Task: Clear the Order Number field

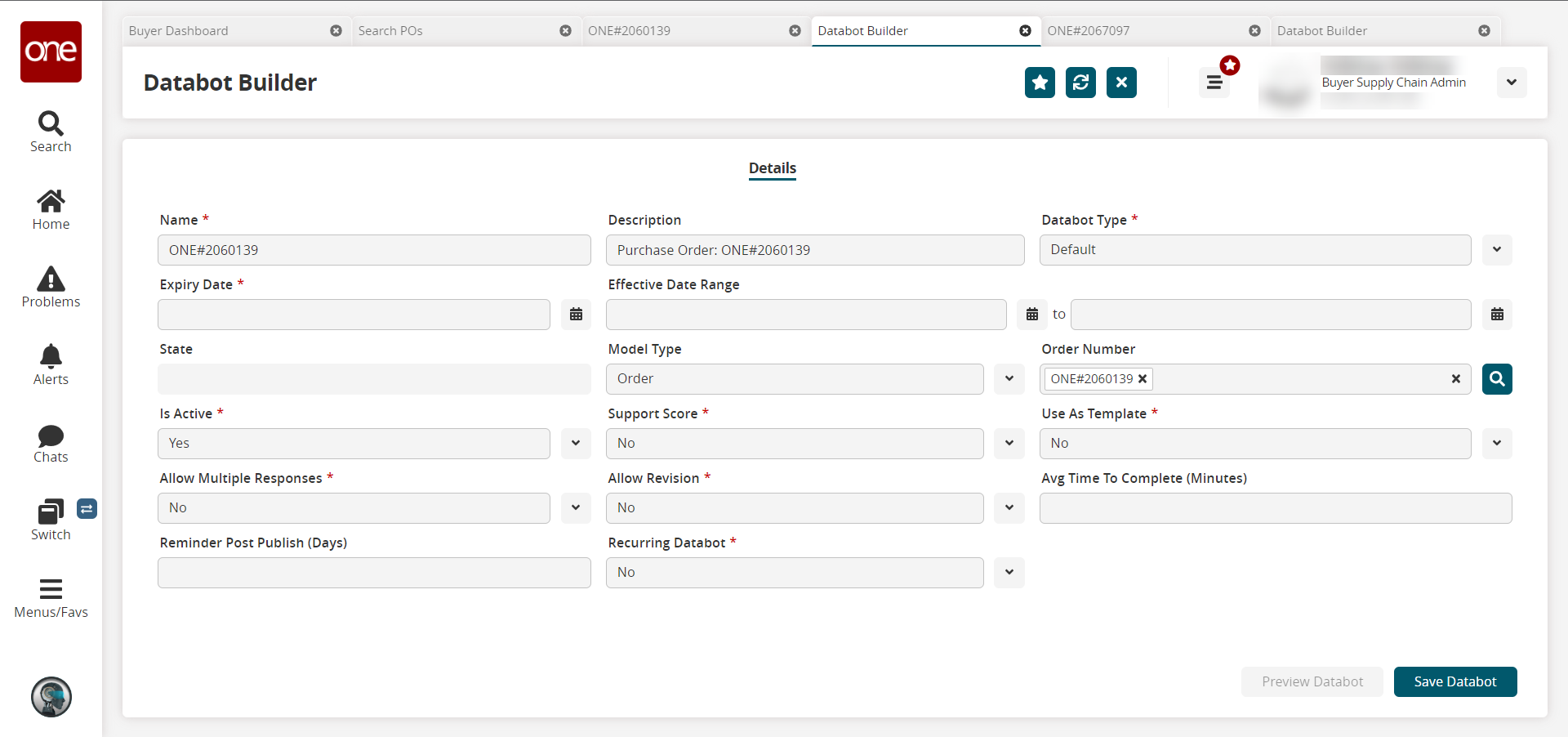Action: [1455, 379]
